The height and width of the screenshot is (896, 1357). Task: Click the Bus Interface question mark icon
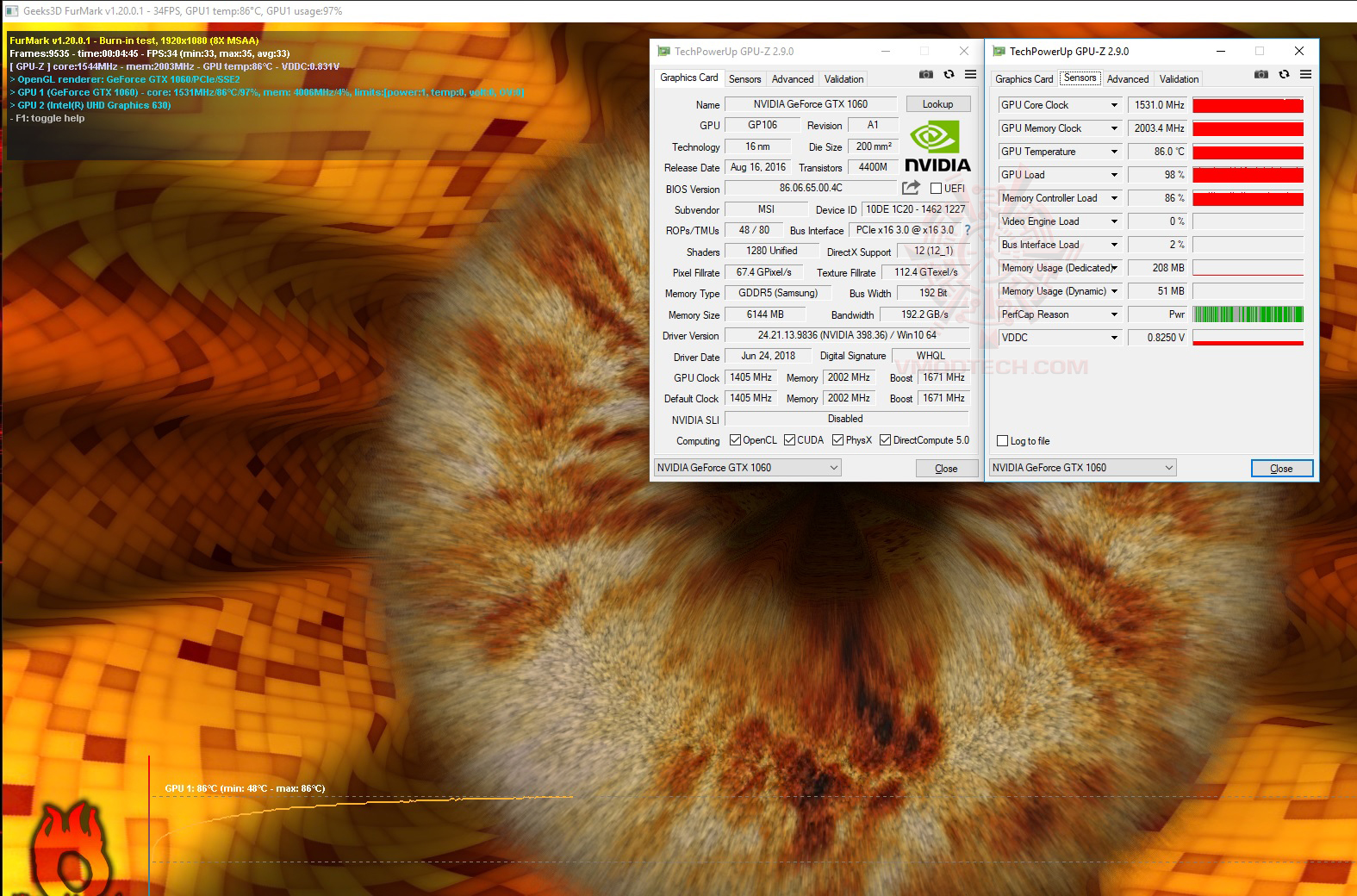coord(968,230)
